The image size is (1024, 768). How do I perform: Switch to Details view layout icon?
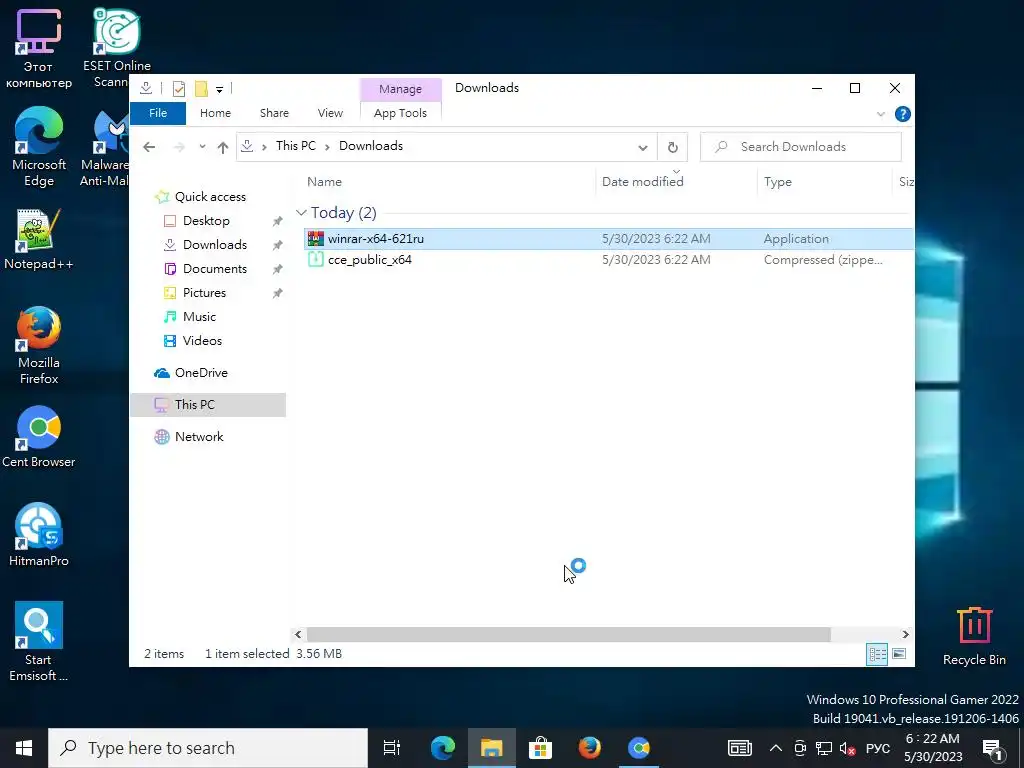click(877, 654)
